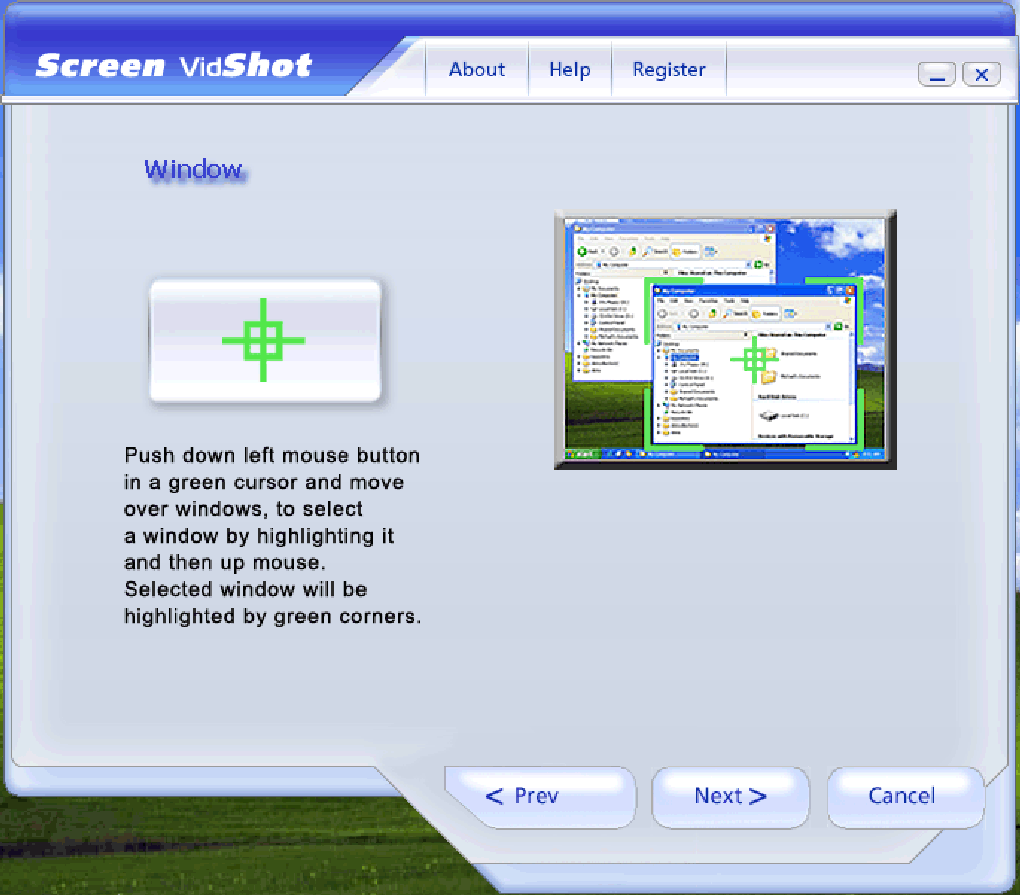Open the Help tab
The width and height of the screenshot is (1020, 895).
pyautogui.click(x=570, y=69)
